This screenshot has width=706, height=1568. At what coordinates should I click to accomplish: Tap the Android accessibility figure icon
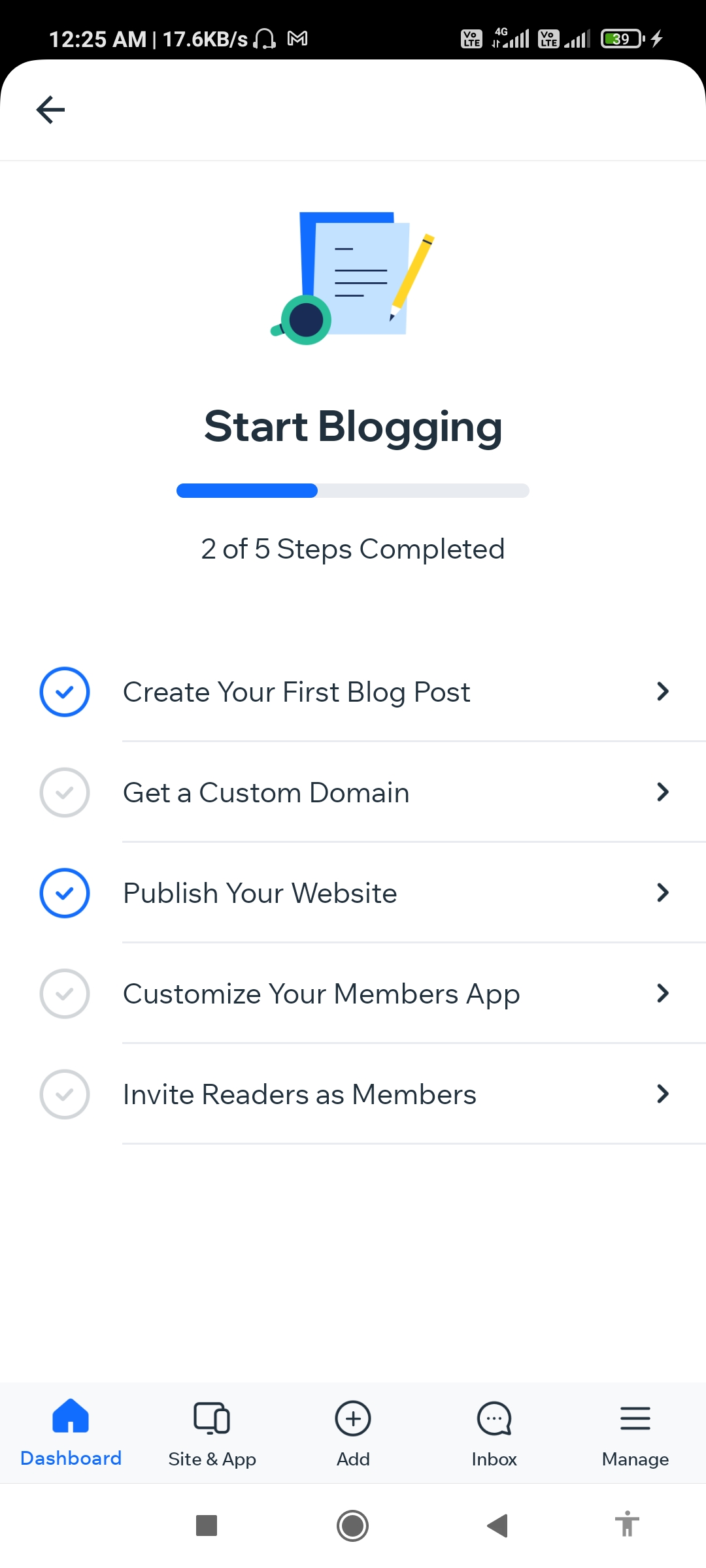click(627, 1524)
